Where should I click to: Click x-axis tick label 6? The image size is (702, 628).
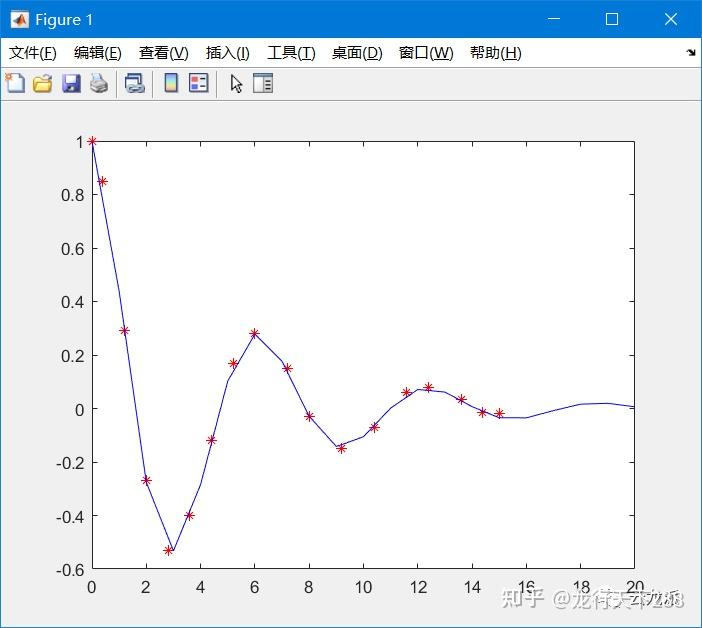pyautogui.click(x=254, y=587)
